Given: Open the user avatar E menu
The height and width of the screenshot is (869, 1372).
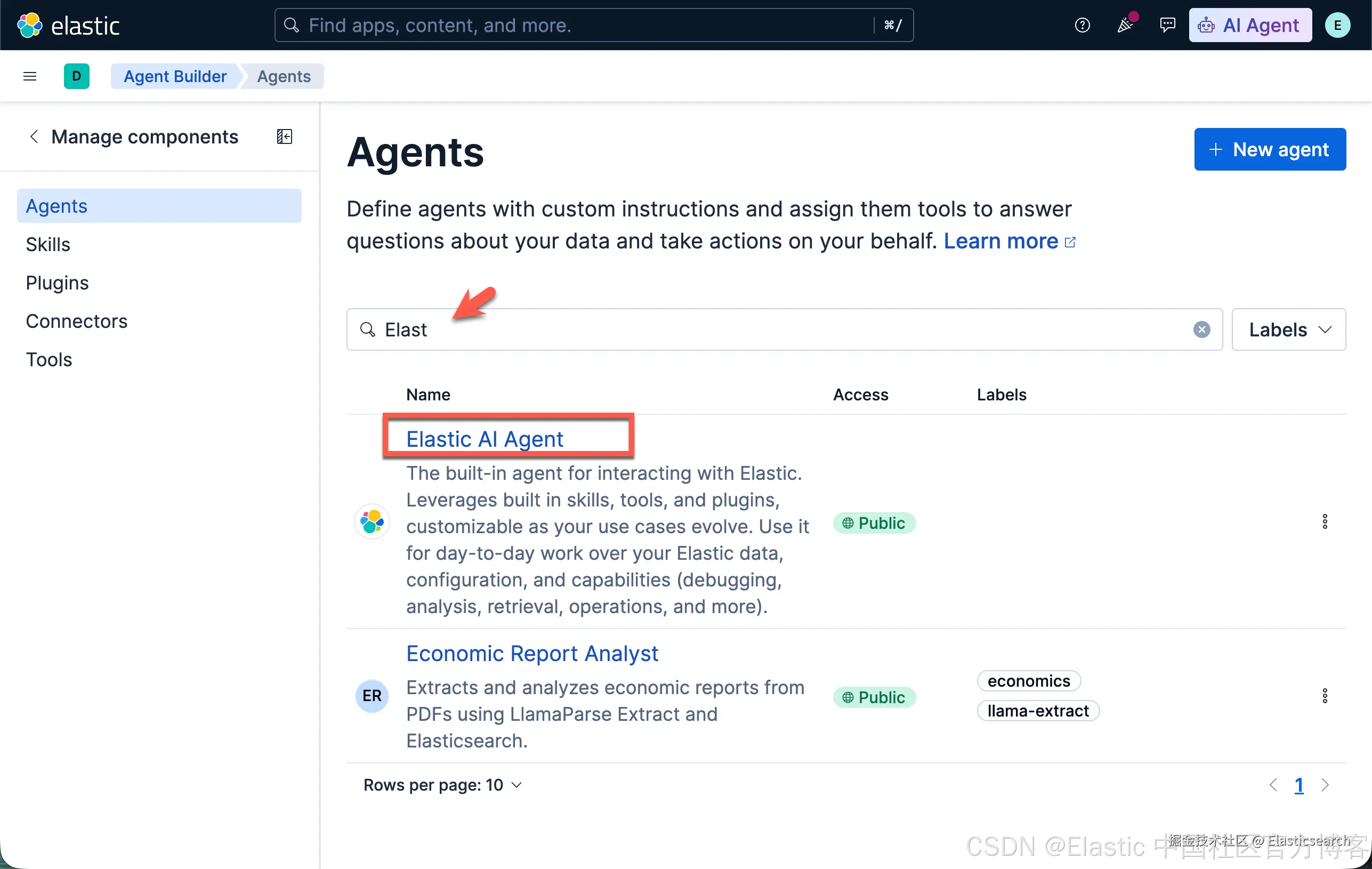Looking at the screenshot, I should [x=1337, y=25].
